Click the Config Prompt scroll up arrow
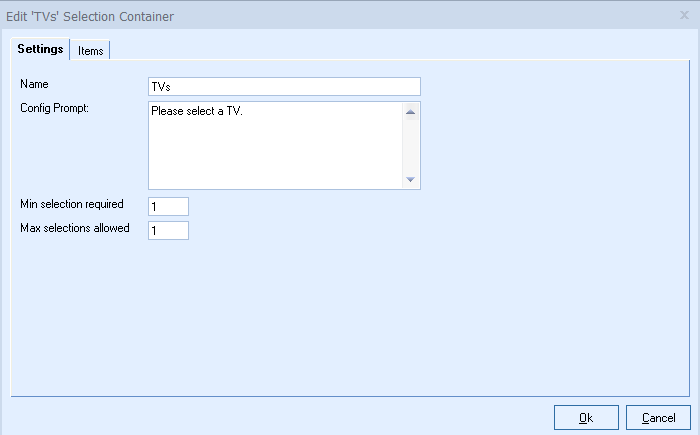This screenshot has width=700, height=435. [x=410, y=111]
